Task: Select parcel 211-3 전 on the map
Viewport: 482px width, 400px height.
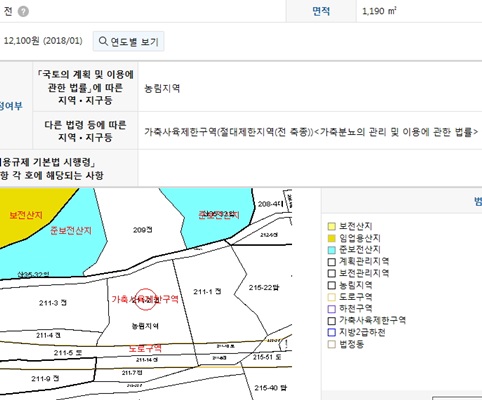Action: coord(53,303)
